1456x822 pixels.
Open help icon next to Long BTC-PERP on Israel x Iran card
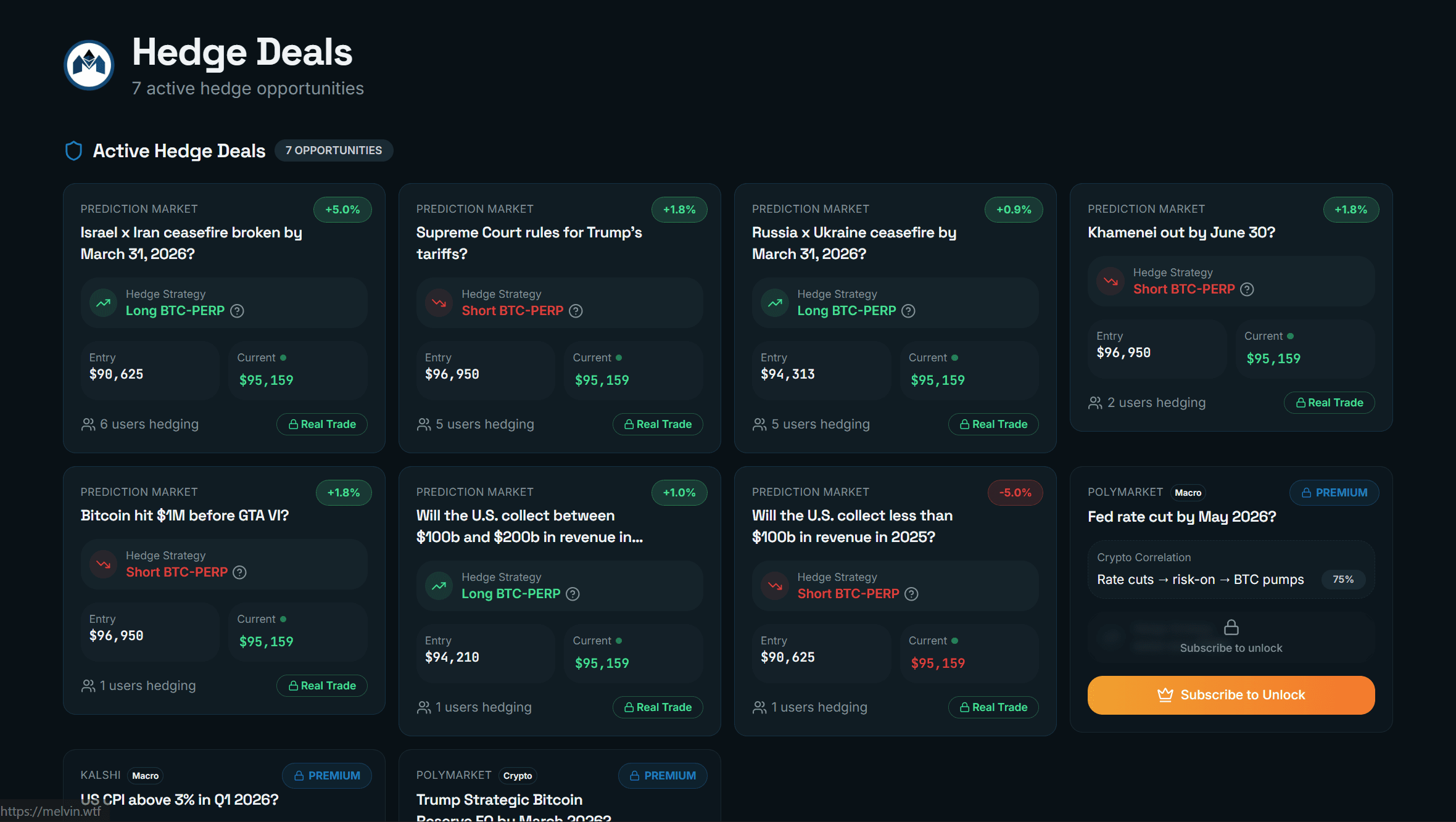[x=237, y=311]
